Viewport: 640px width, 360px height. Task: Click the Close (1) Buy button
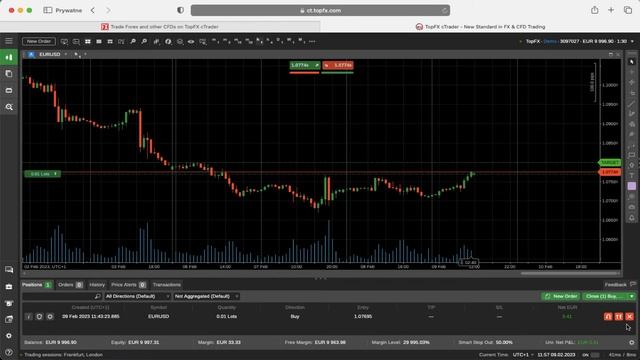tap(605, 296)
